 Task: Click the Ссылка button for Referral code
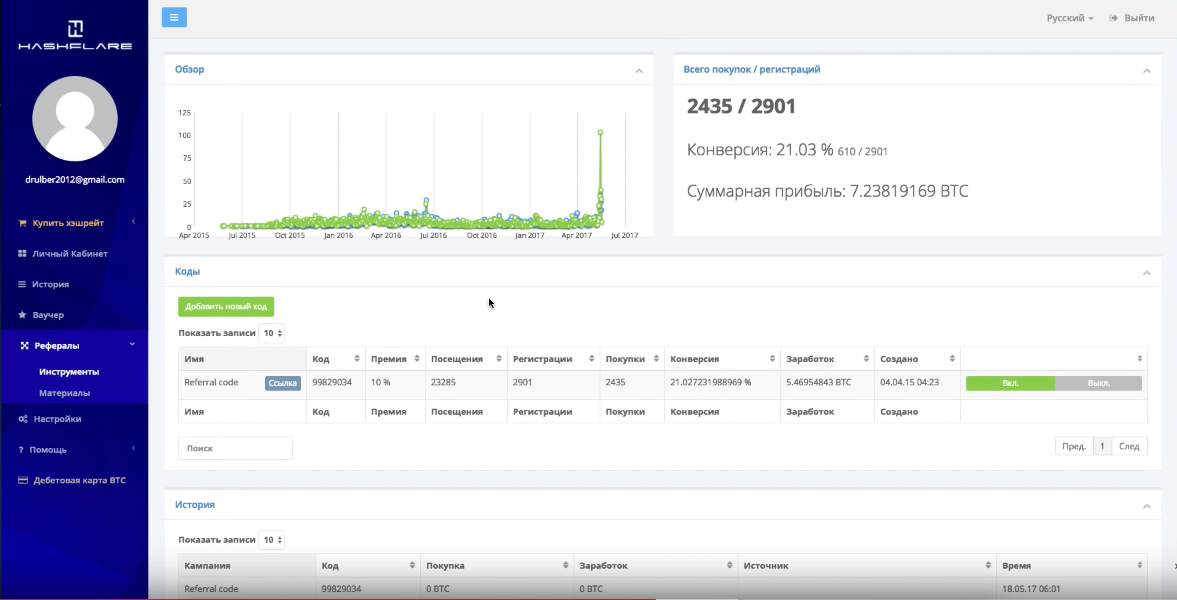coord(283,383)
